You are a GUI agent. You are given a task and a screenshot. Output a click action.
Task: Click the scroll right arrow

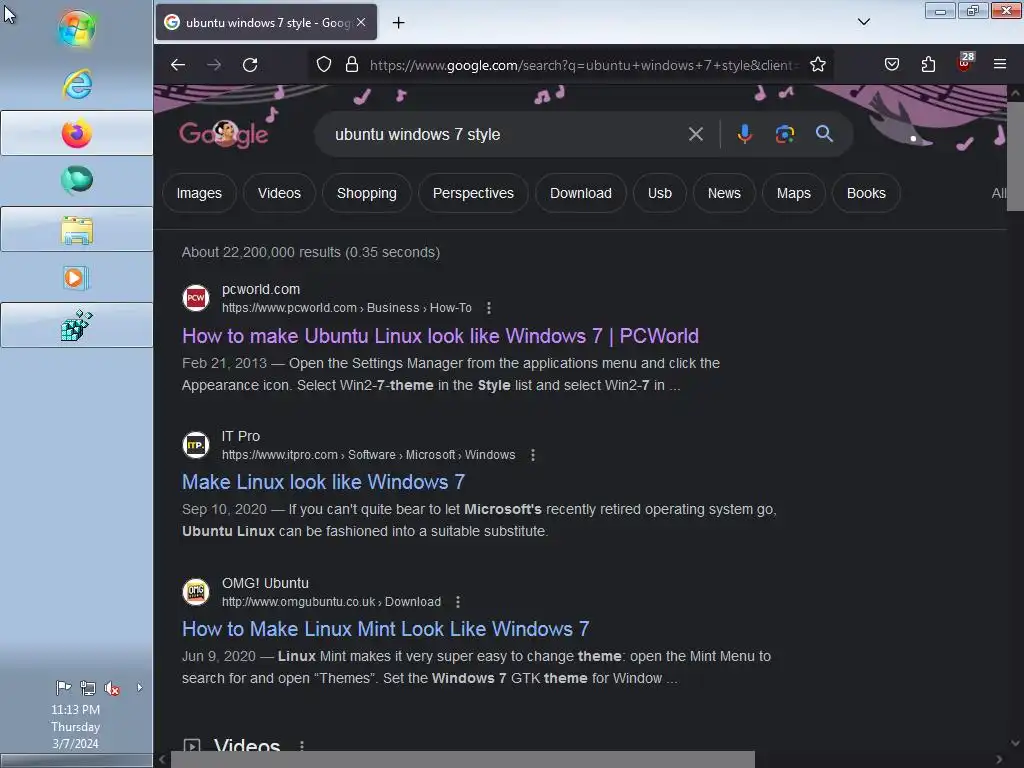(x=998, y=760)
